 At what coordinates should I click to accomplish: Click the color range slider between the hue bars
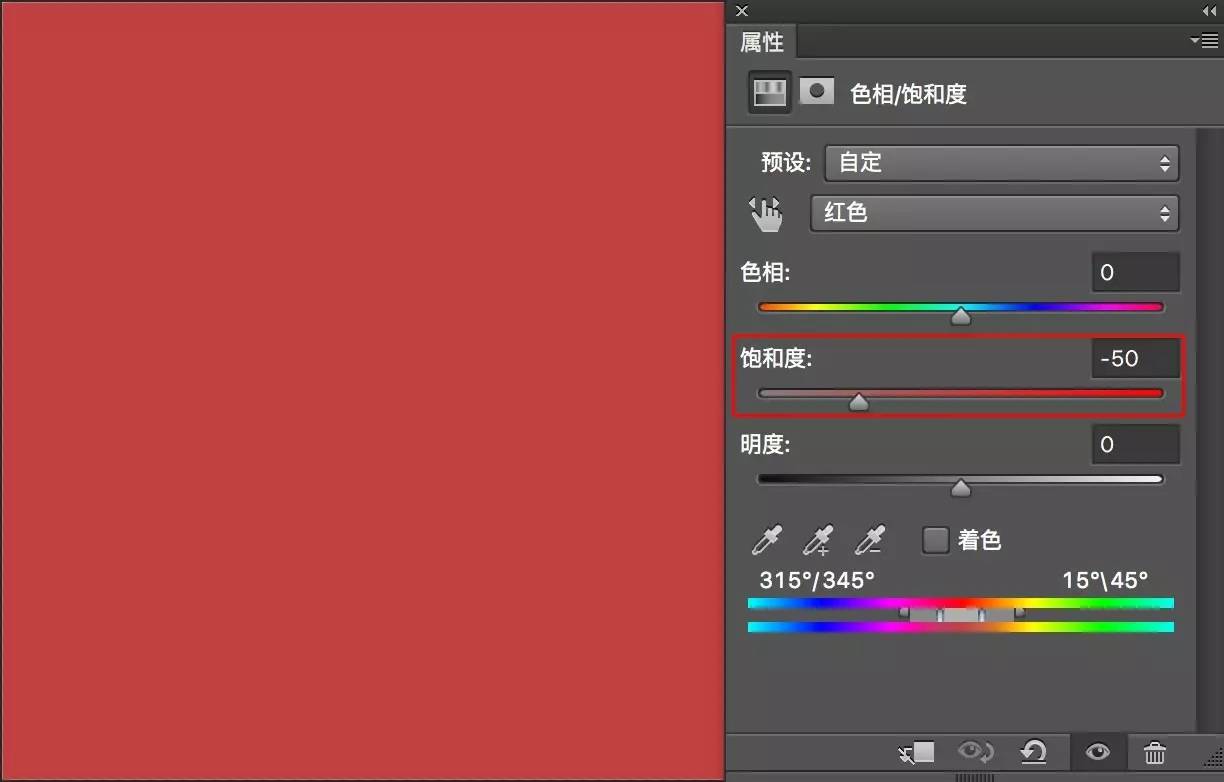coord(961,614)
